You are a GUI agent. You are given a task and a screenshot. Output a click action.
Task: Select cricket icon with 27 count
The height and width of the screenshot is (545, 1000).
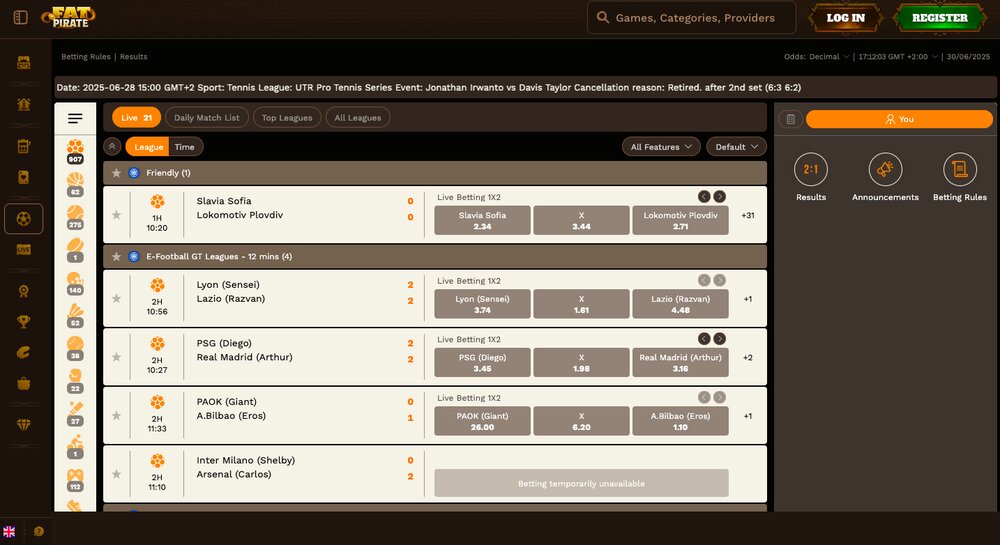pyautogui.click(x=75, y=413)
